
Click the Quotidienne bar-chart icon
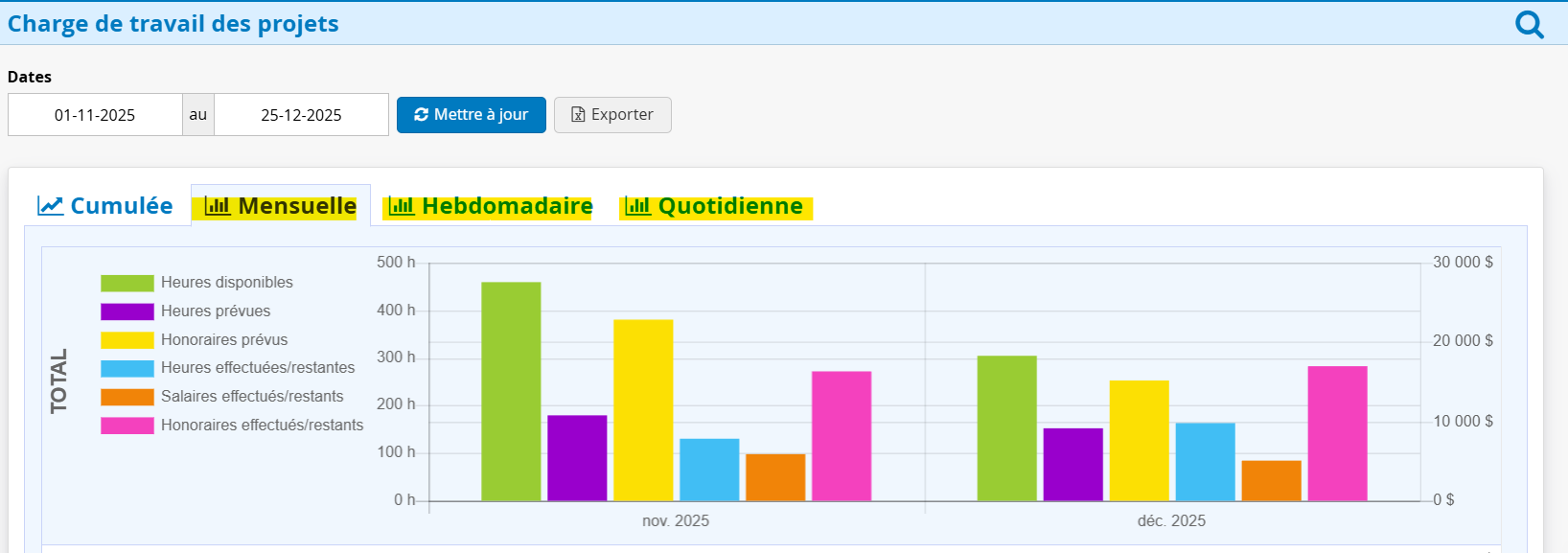click(x=637, y=206)
